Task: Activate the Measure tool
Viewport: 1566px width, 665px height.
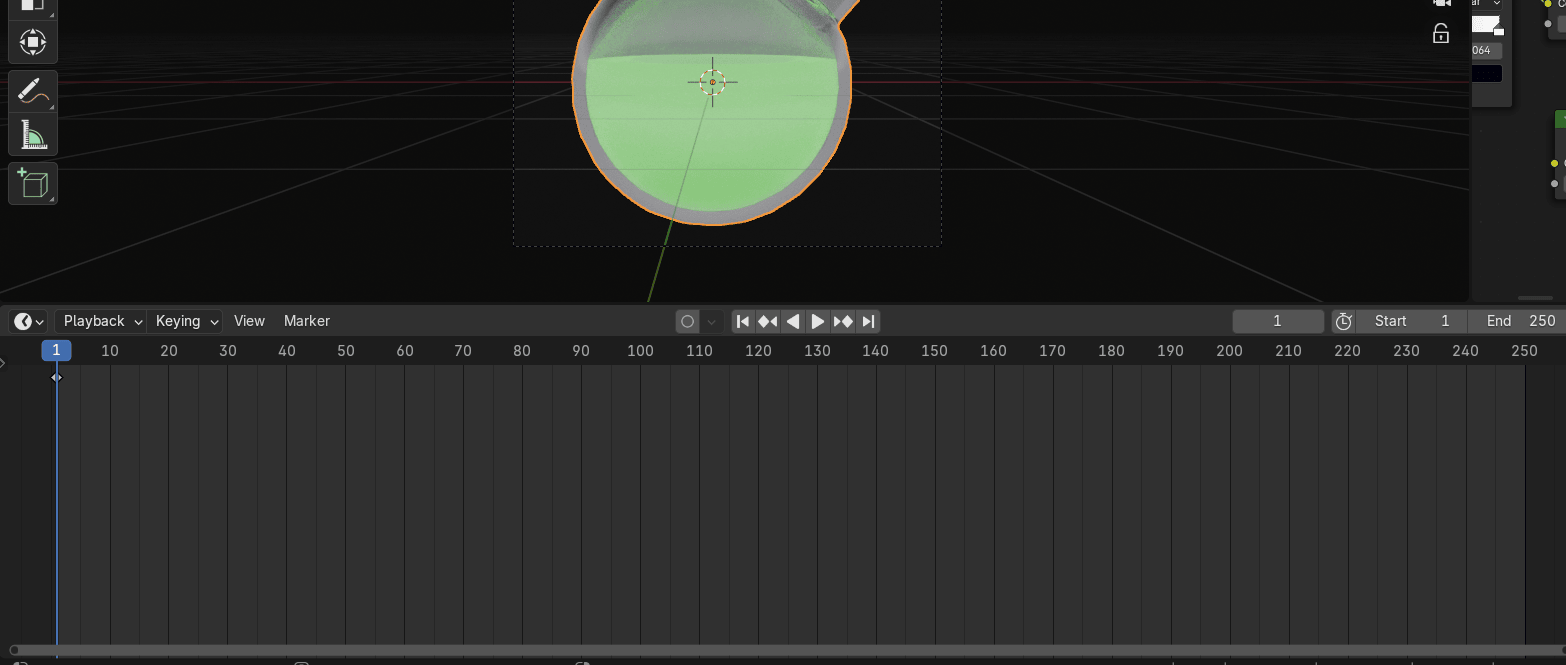Action: click(x=32, y=134)
